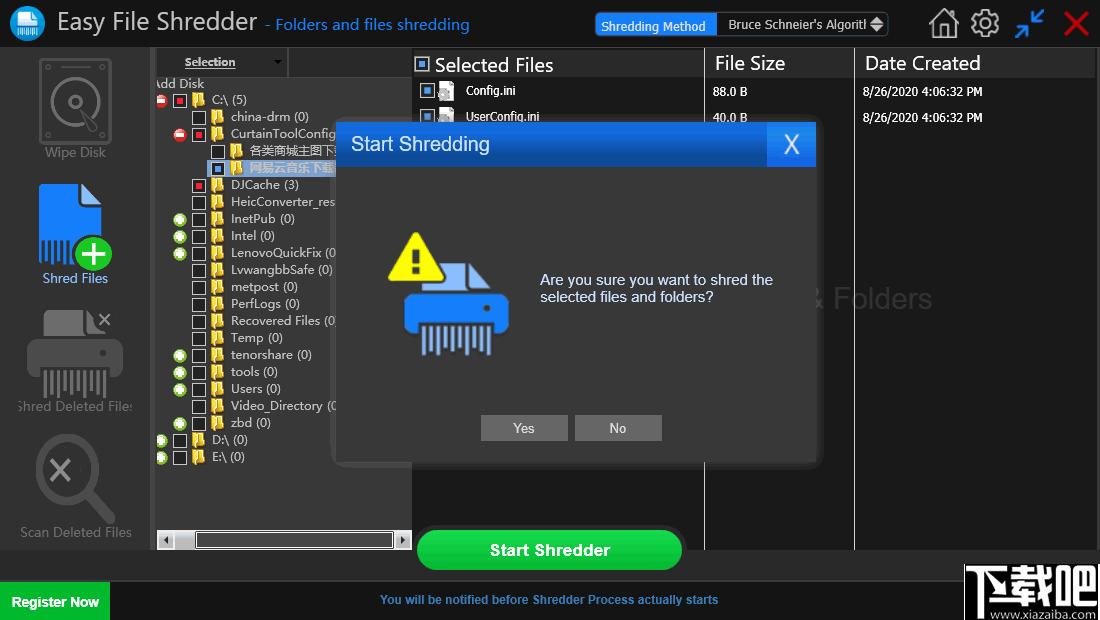Select the LvwangbbSafe (0) folder row
1100x620 pixels.
pos(281,270)
